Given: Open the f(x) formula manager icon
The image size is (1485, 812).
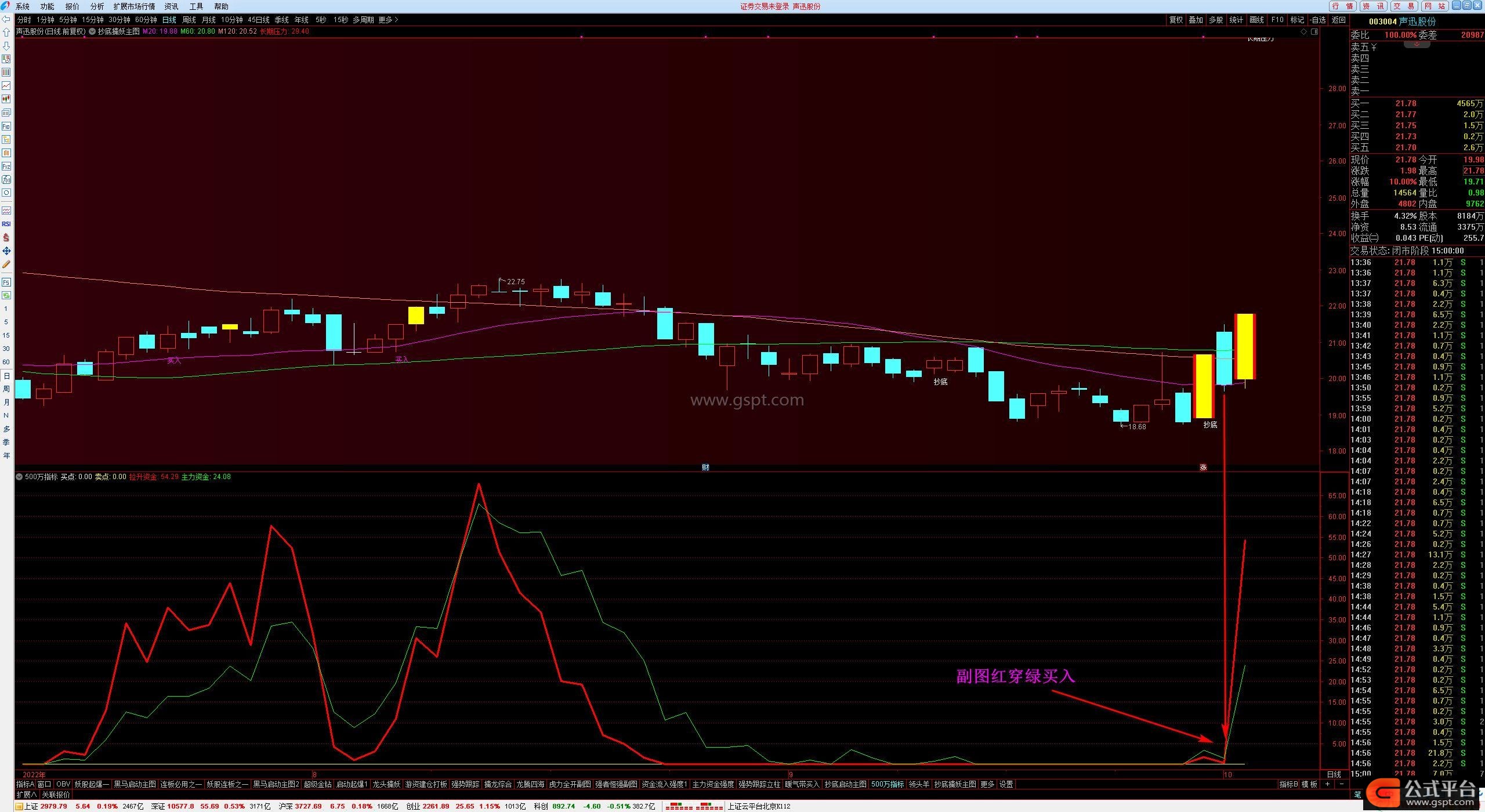Looking at the screenshot, I should click(6, 179).
